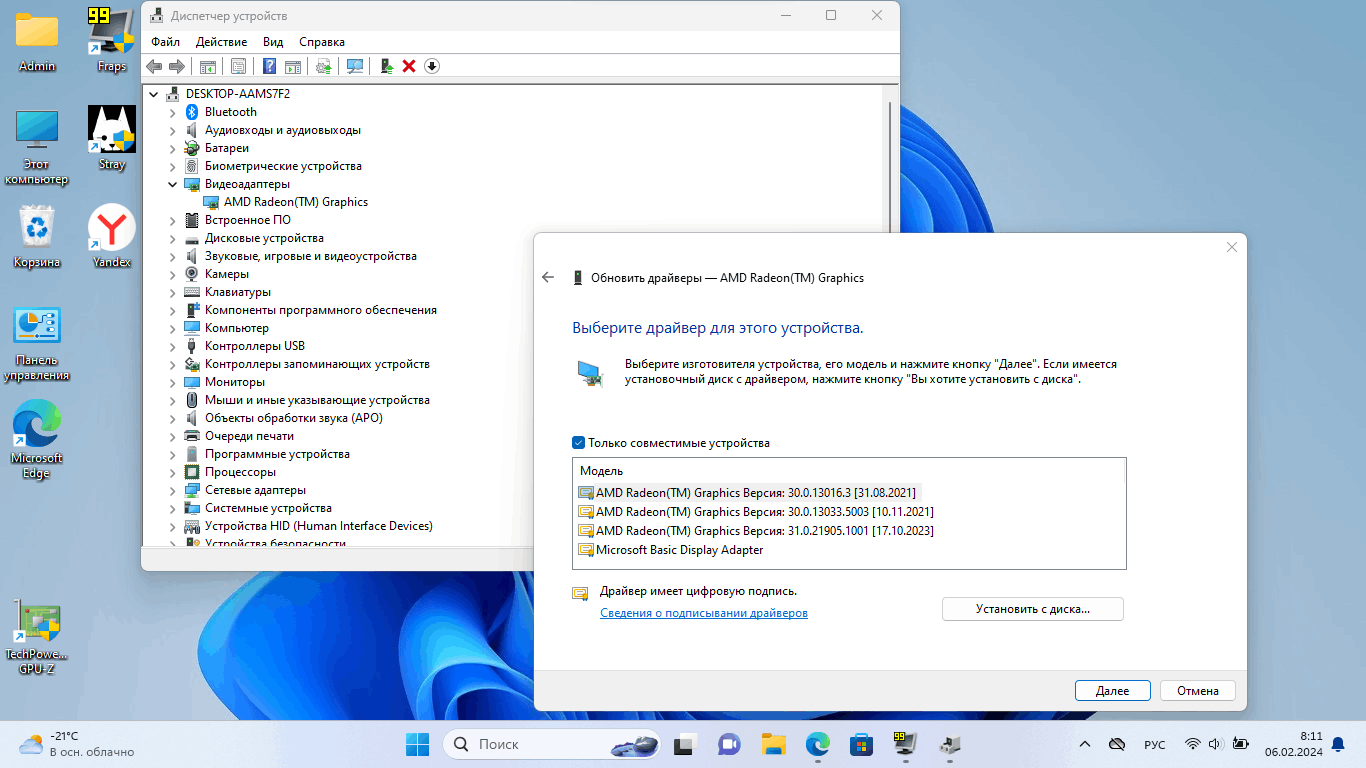Click Установить с диска button
The height and width of the screenshot is (768, 1366).
point(1033,609)
